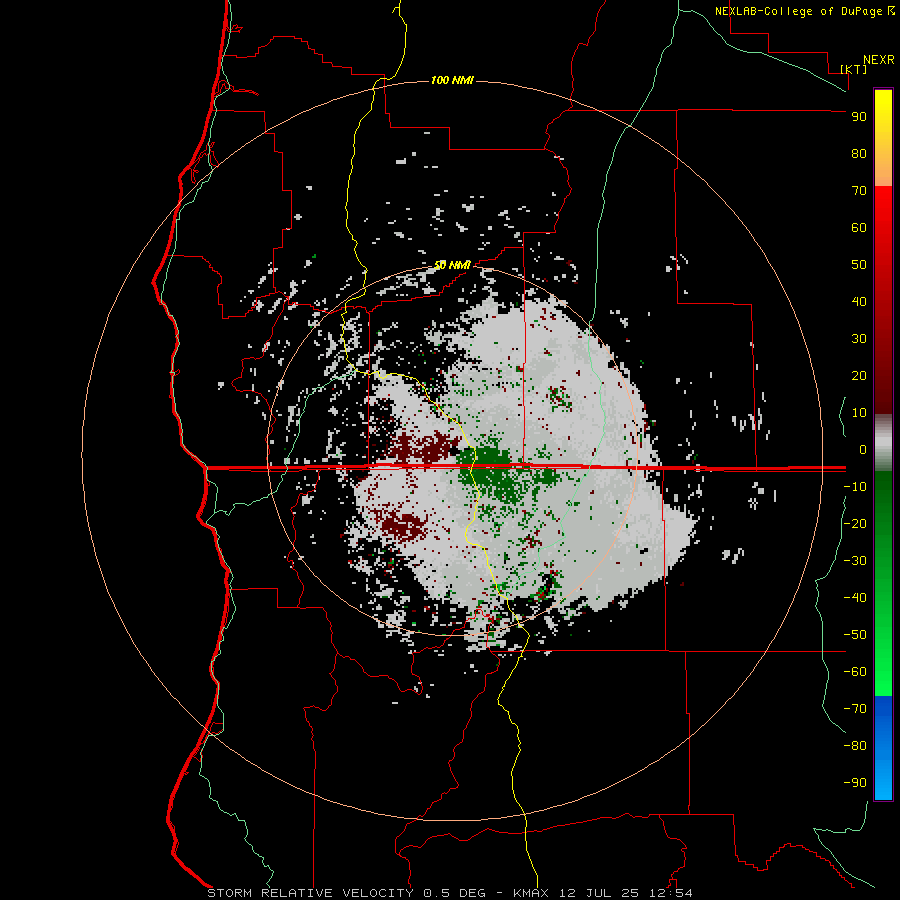Screen dimensions: 900x900
Task: Click the positive 10 scale value
Action: 859,413
